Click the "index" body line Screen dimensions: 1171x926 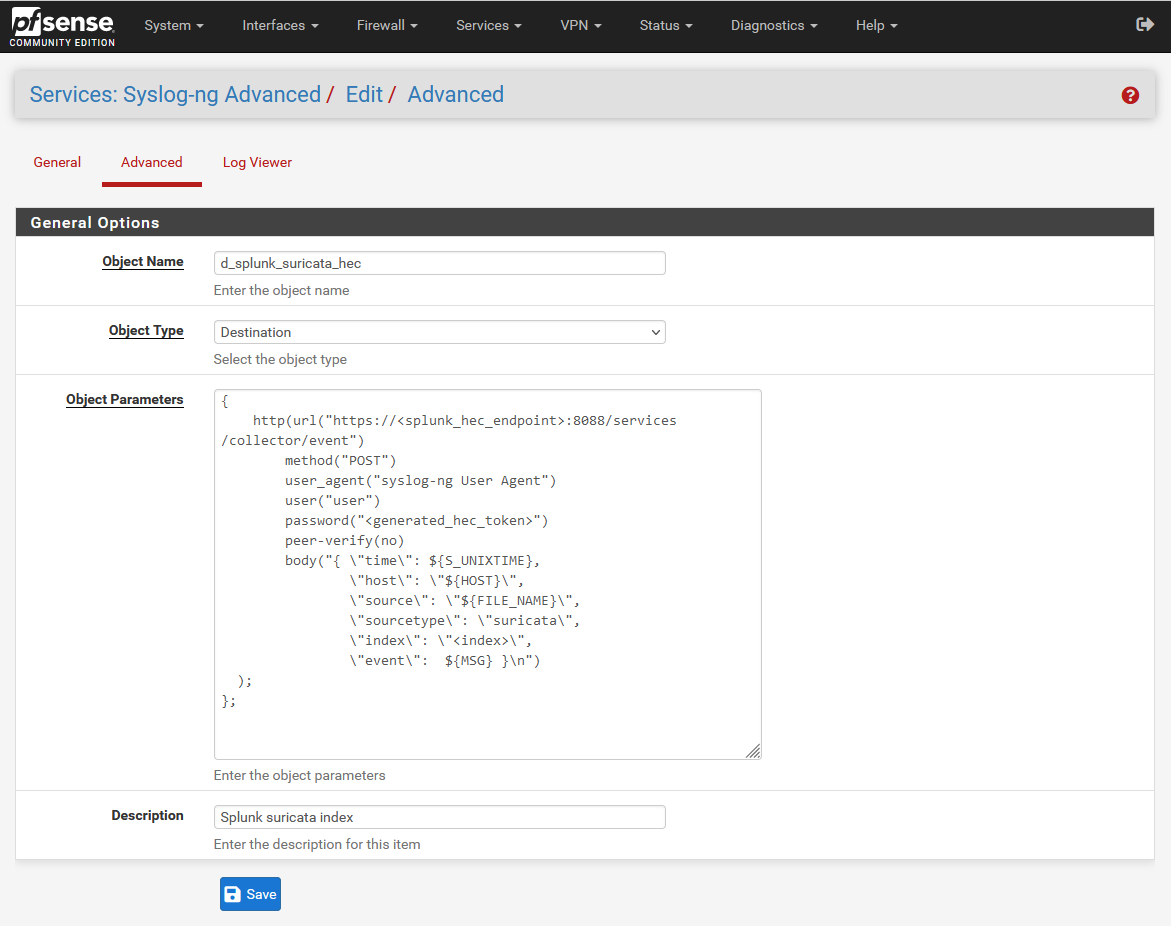tap(441, 641)
